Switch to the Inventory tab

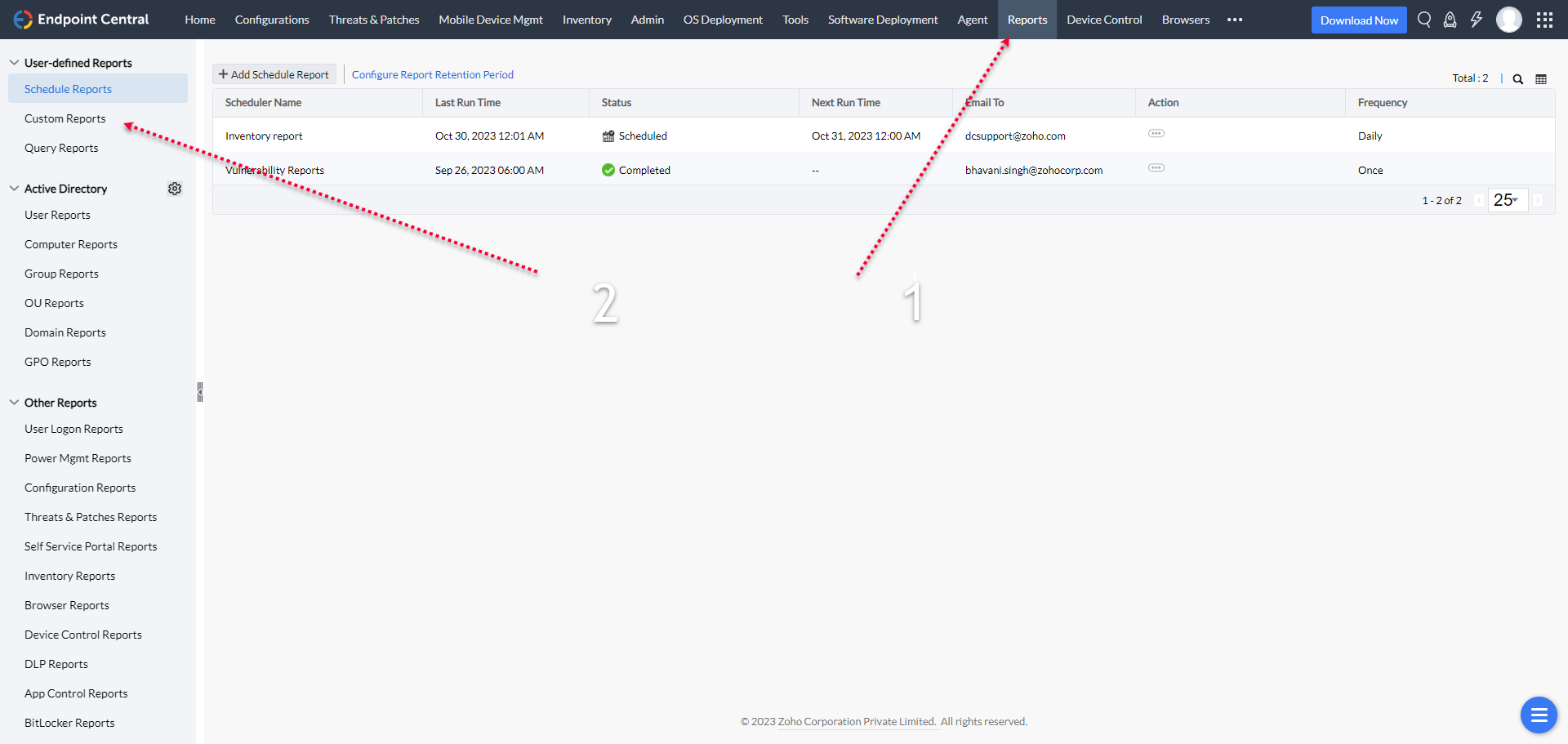click(x=586, y=20)
